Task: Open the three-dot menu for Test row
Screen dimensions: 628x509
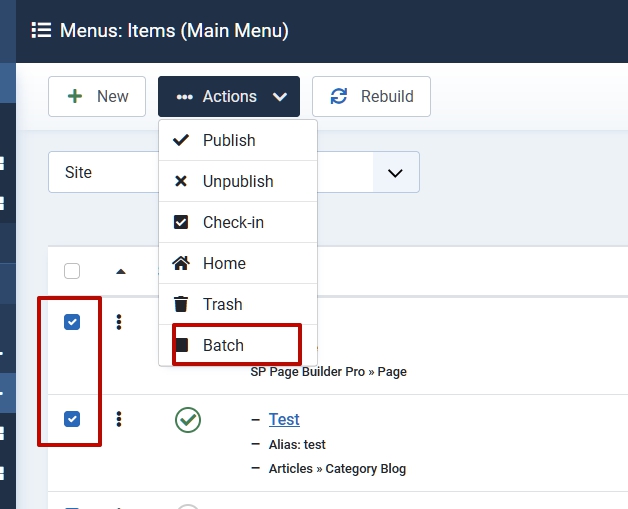Action: click(x=119, y=419)
